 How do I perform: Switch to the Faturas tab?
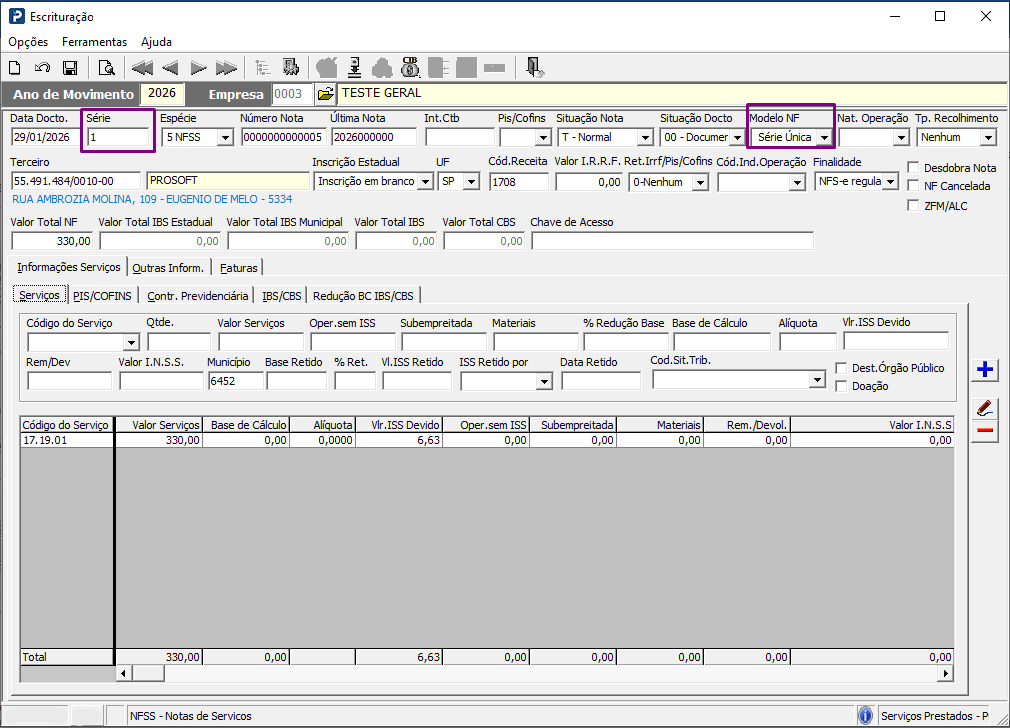[238, 267]
